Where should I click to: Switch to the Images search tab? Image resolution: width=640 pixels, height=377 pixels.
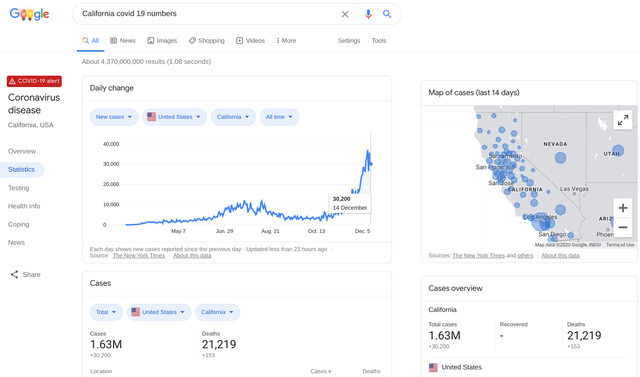162,41
